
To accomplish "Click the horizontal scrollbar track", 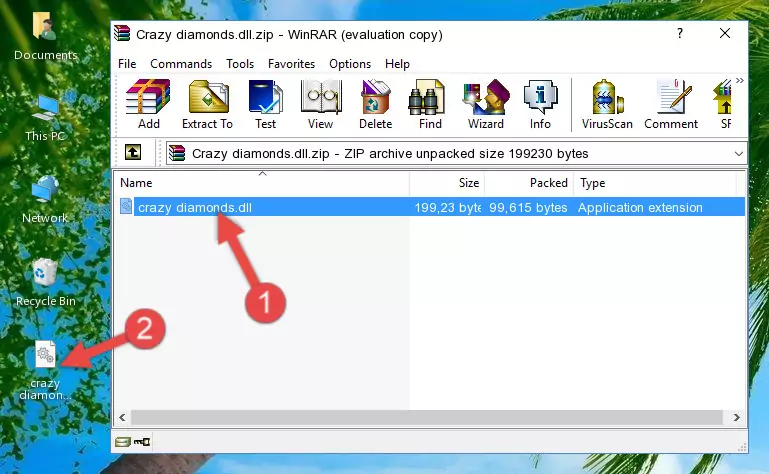I will (427, 417).
